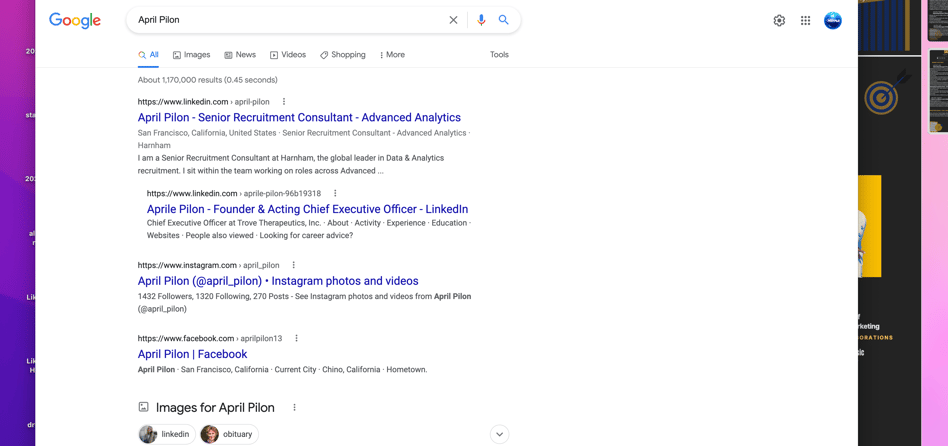Open Google settings gear icon

tap(779, 21)
